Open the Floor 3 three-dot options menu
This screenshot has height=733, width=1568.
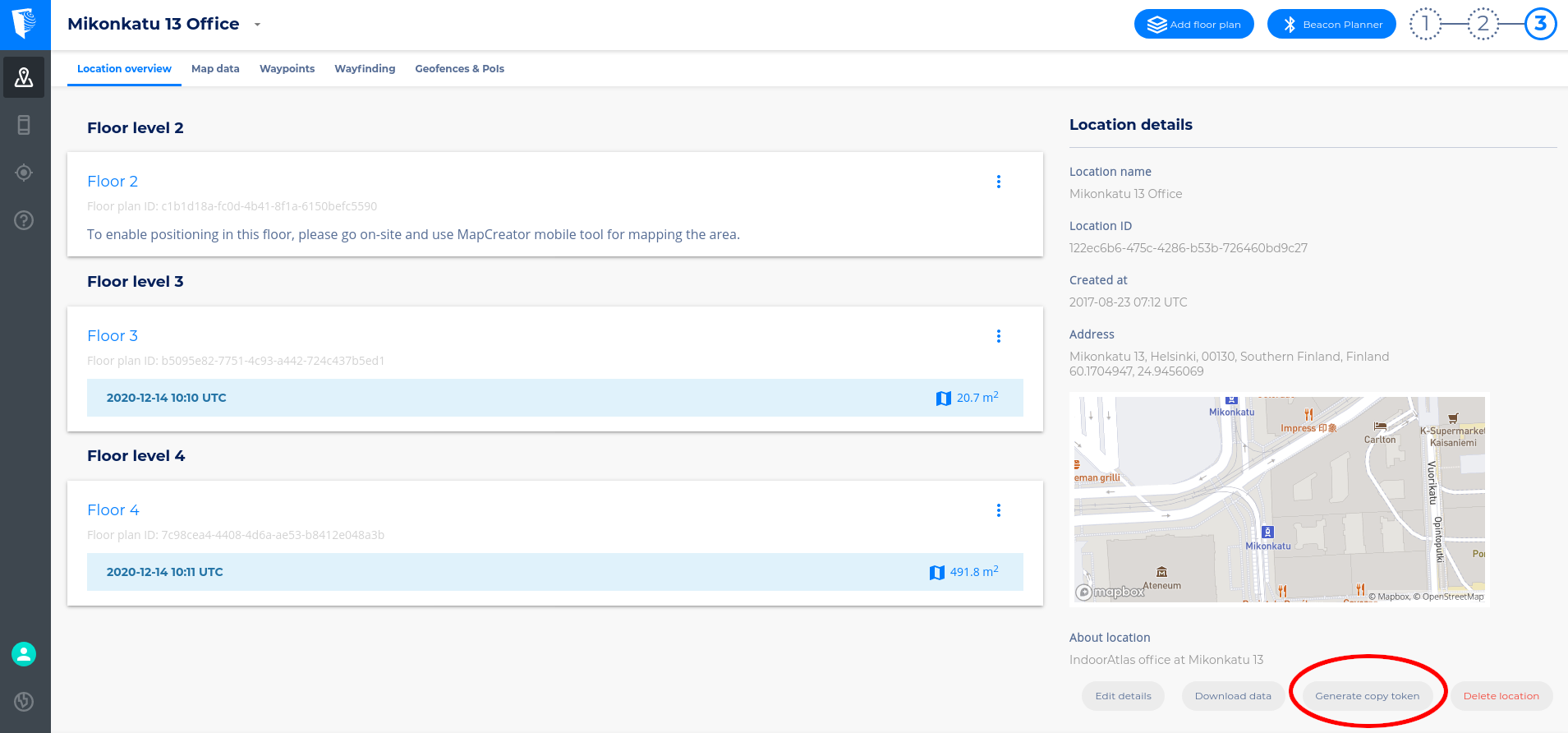pos(998,336)
